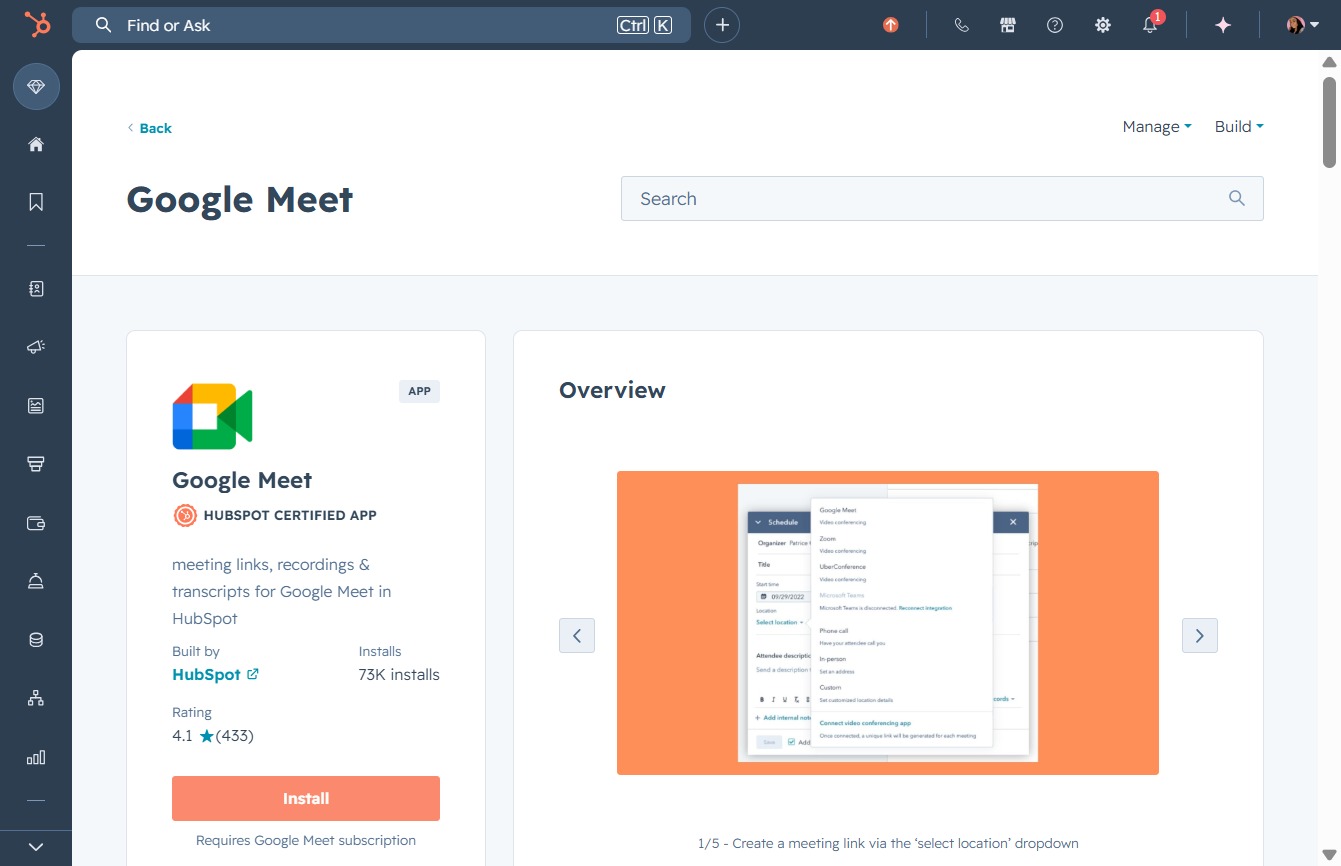Image resolution: width=1341 pixels, height=866 pixels.
Task: Click the diamond icon in the sidebar
Action: tap(36, 87)
